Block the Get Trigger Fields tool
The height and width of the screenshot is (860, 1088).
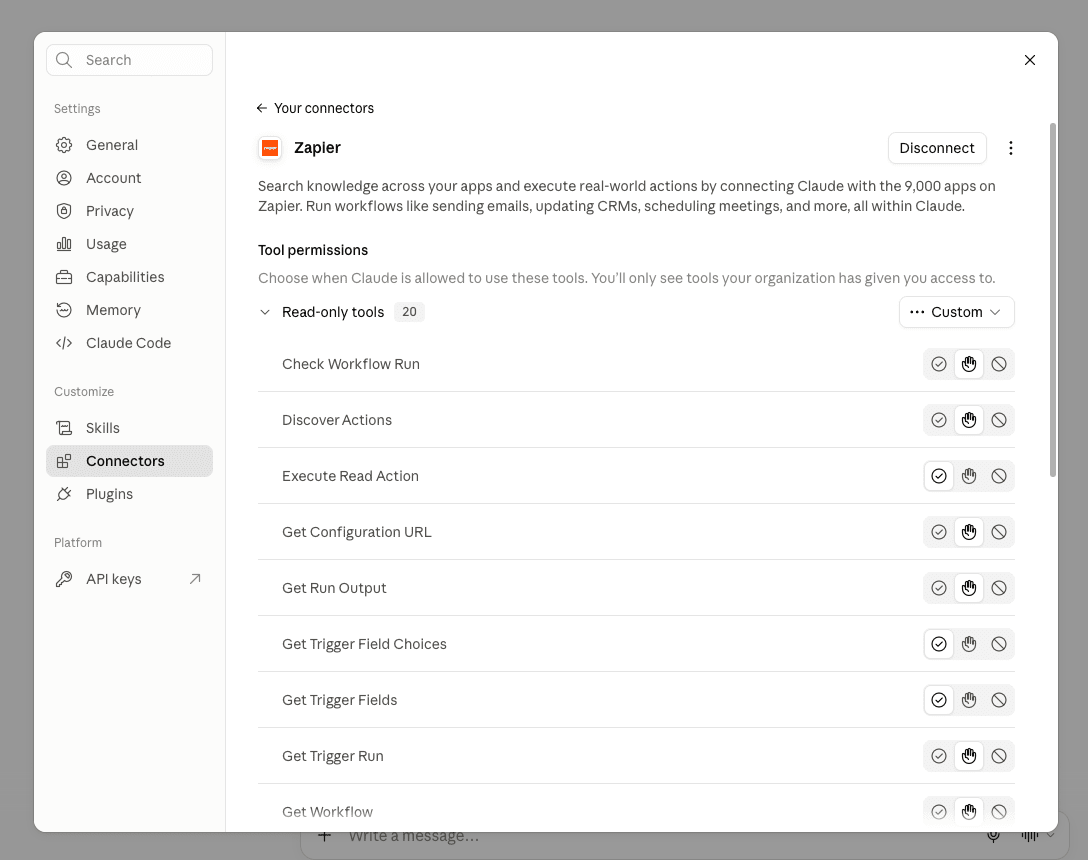998,700
